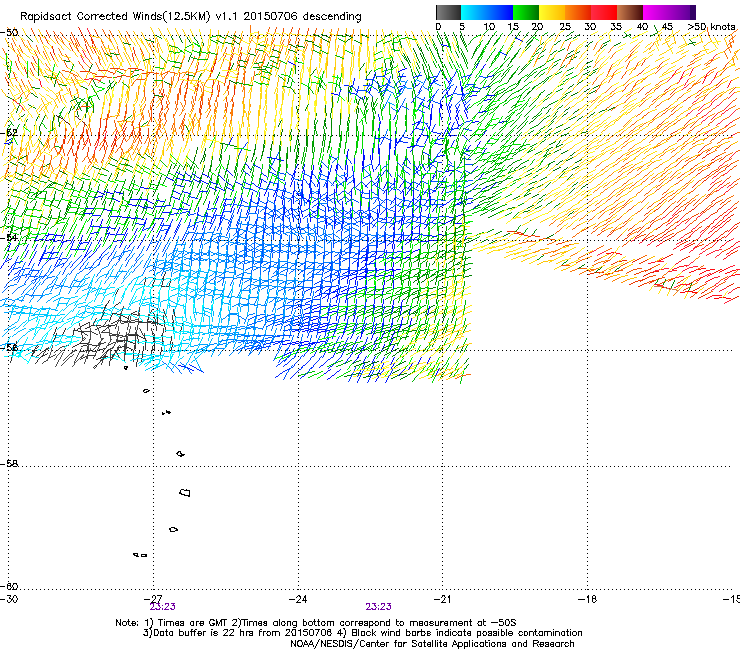Click the '>50 knots' legend label
The width and height of the screenshot is (740, 650).
[711, 27]
